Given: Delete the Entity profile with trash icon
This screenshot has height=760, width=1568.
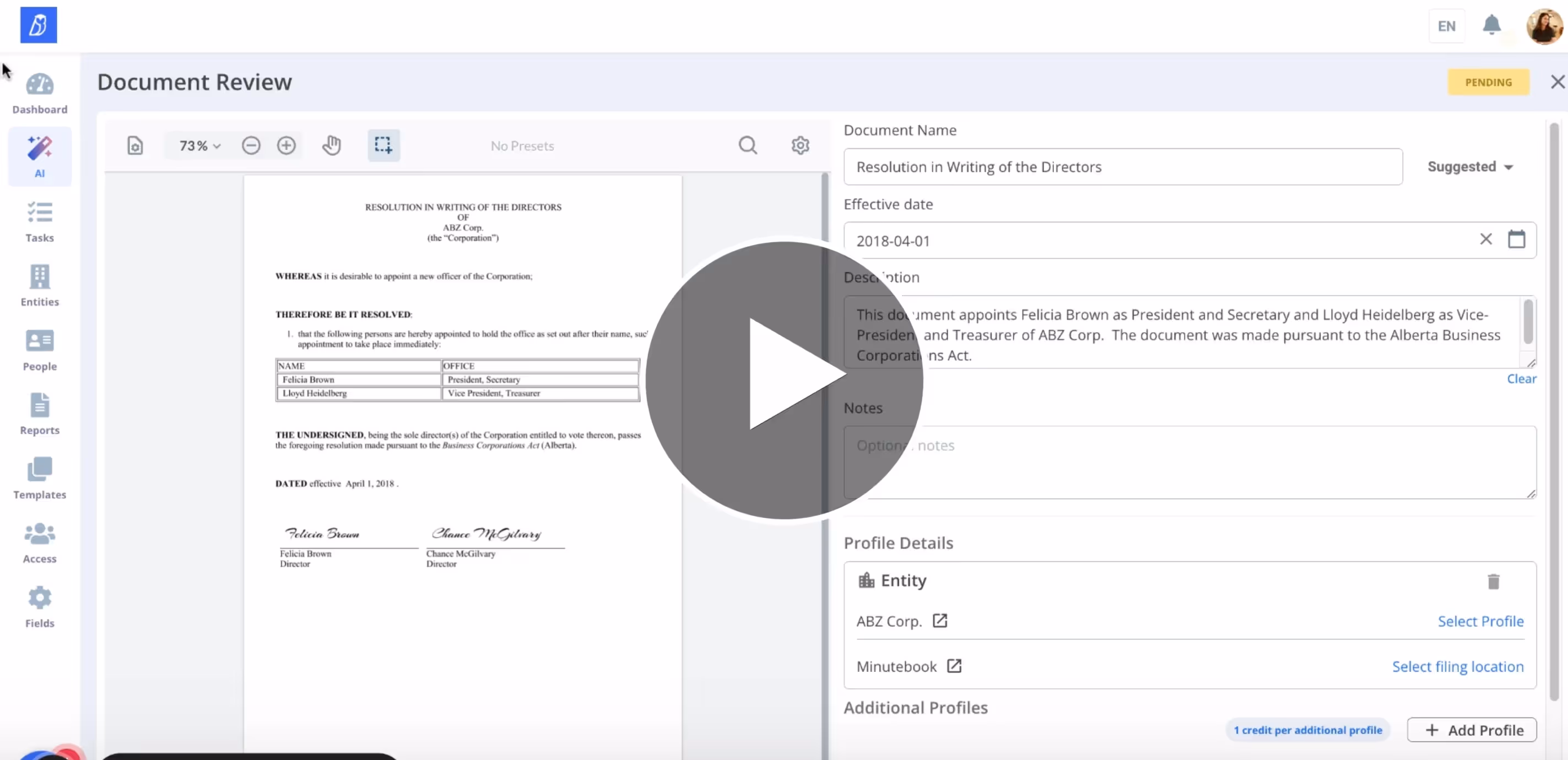Looking at the screenshot, I should [x=1493, y=582].
